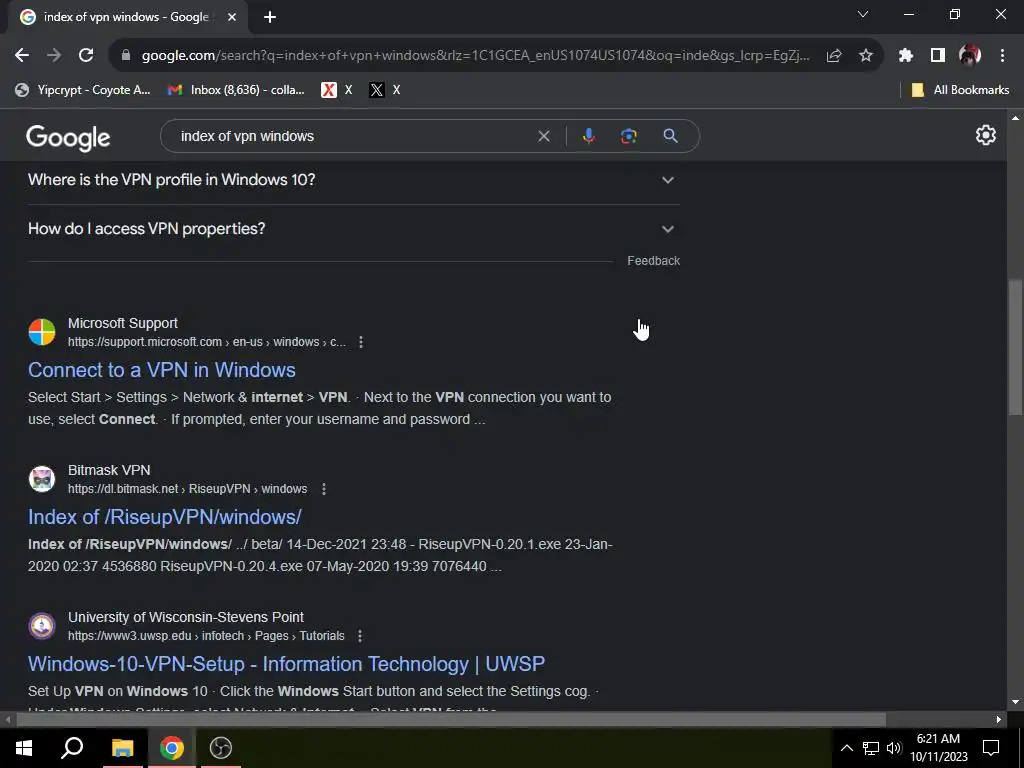Click the horizontal scrollbar thumb

tap(451, 720)
